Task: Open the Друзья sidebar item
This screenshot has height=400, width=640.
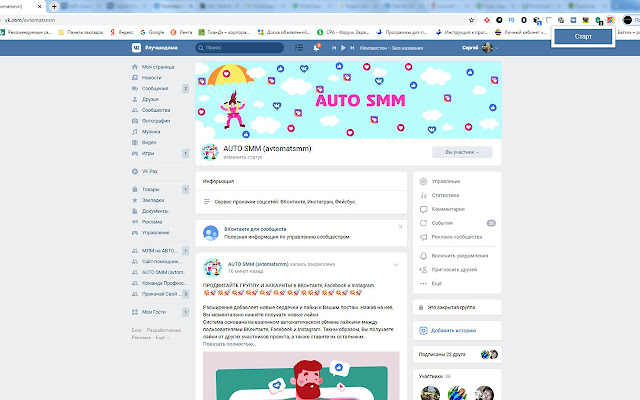Action: [x=150, y=99]
